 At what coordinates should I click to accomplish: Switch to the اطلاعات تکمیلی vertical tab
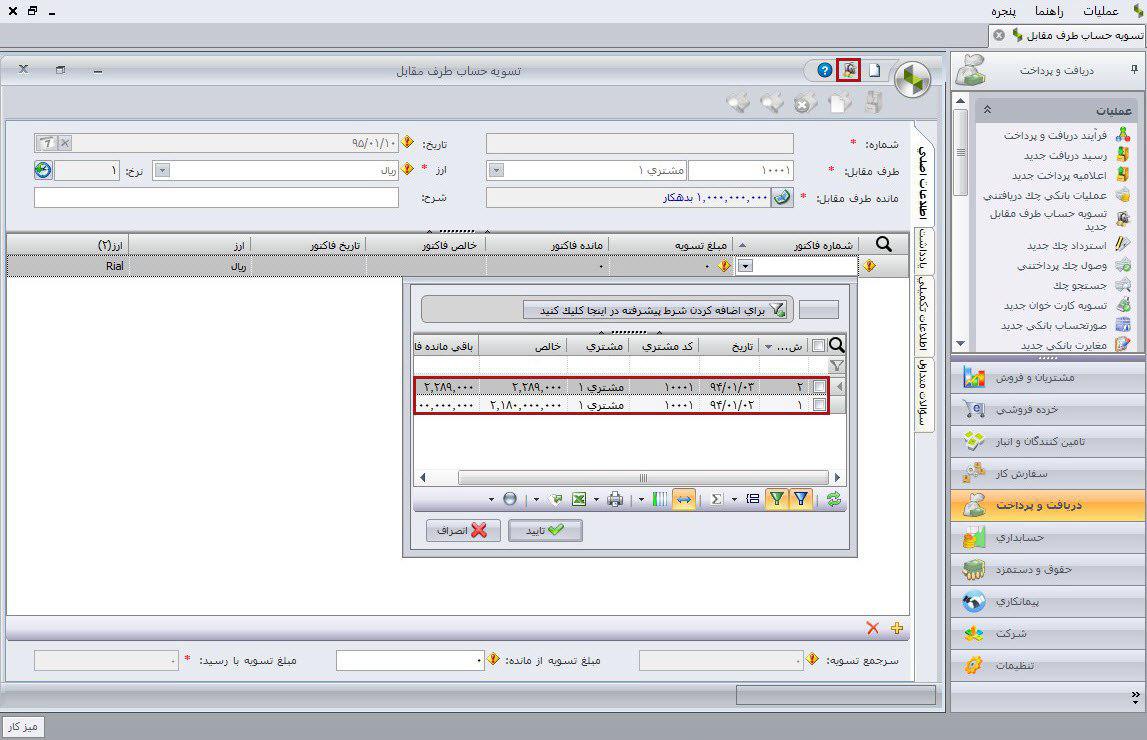923,314
